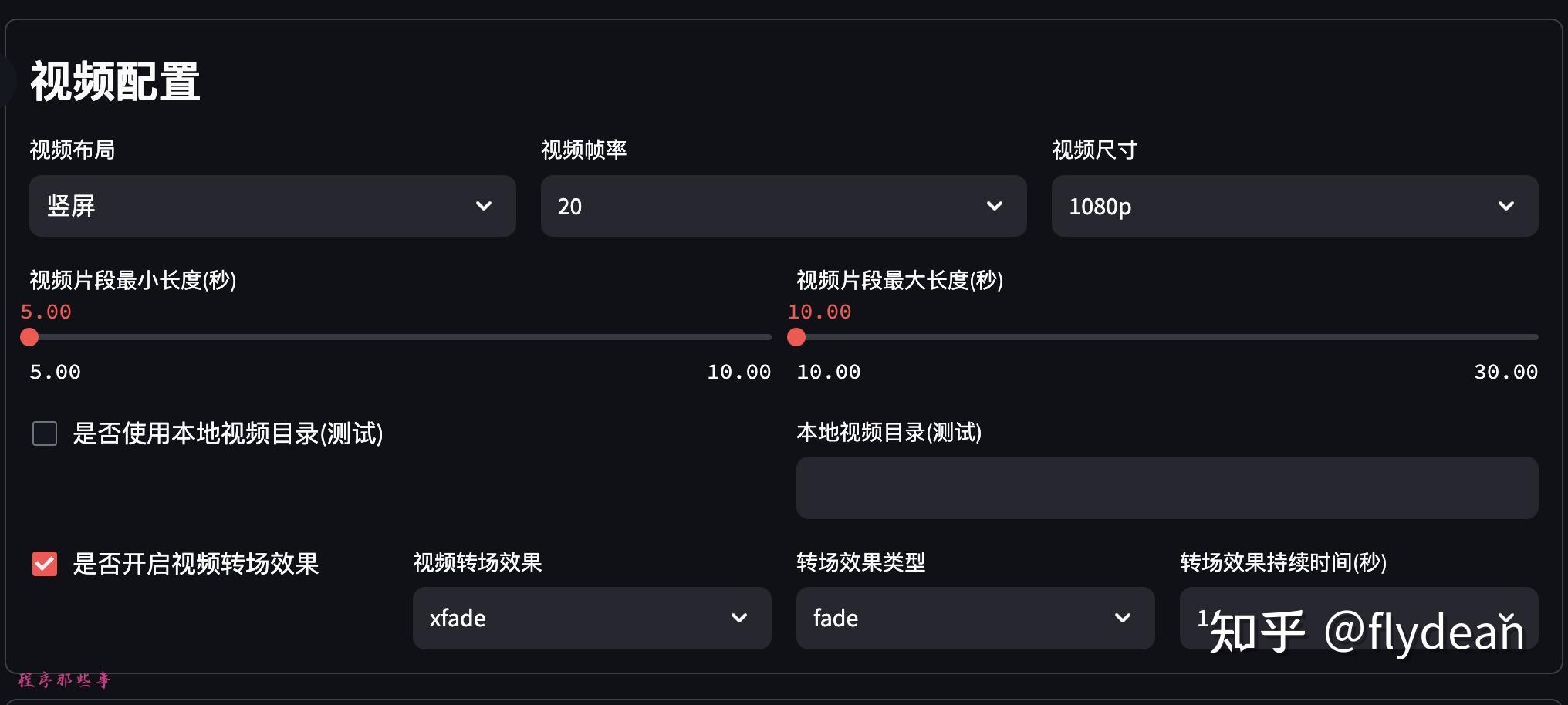This screenshot has width=1568, height=705.
Task: Click the chevron on the framerate dropdown
Action: click(x=995, y=206)
